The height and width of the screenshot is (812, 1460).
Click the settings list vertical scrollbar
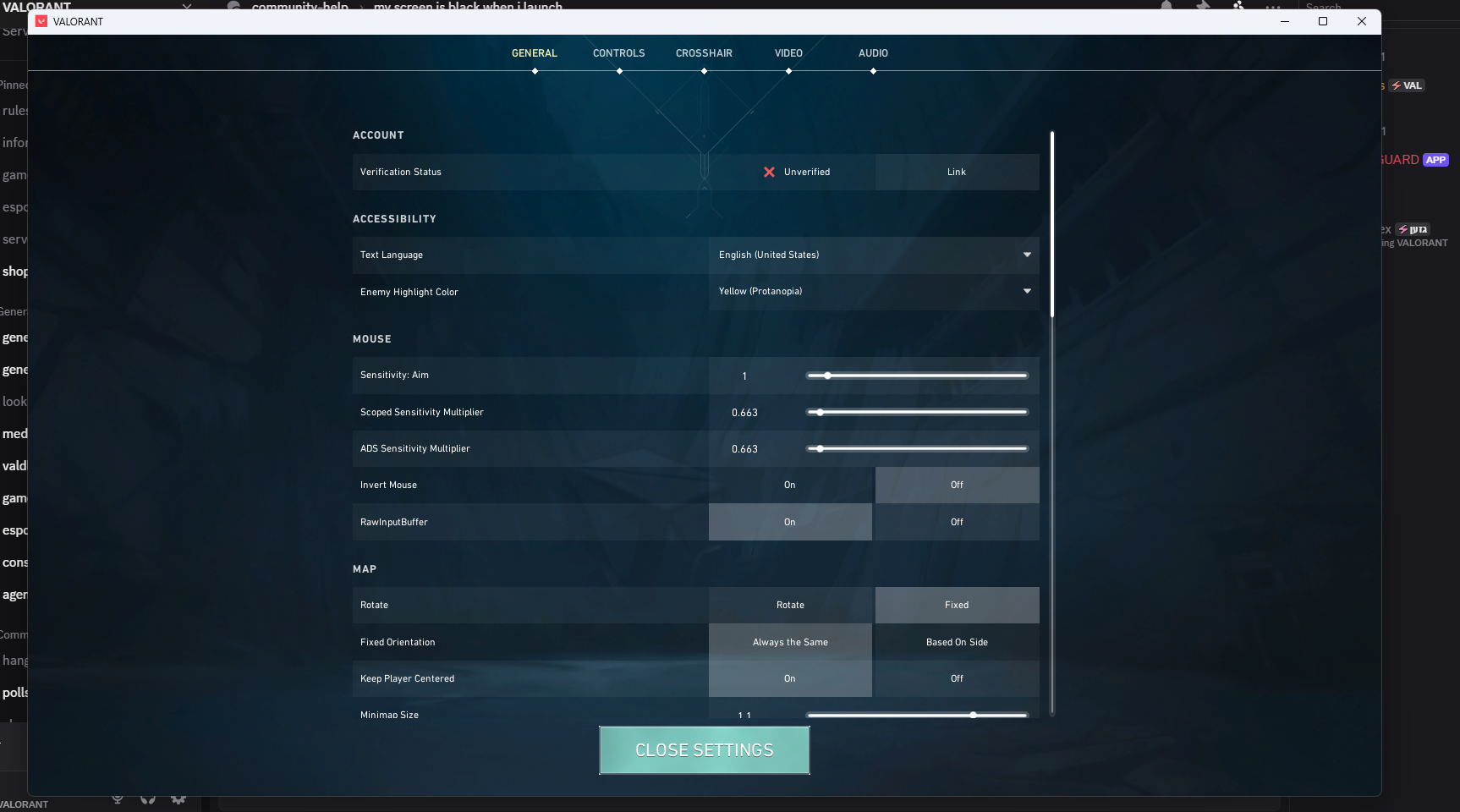pyautogui.click(x=1052, y=224)
